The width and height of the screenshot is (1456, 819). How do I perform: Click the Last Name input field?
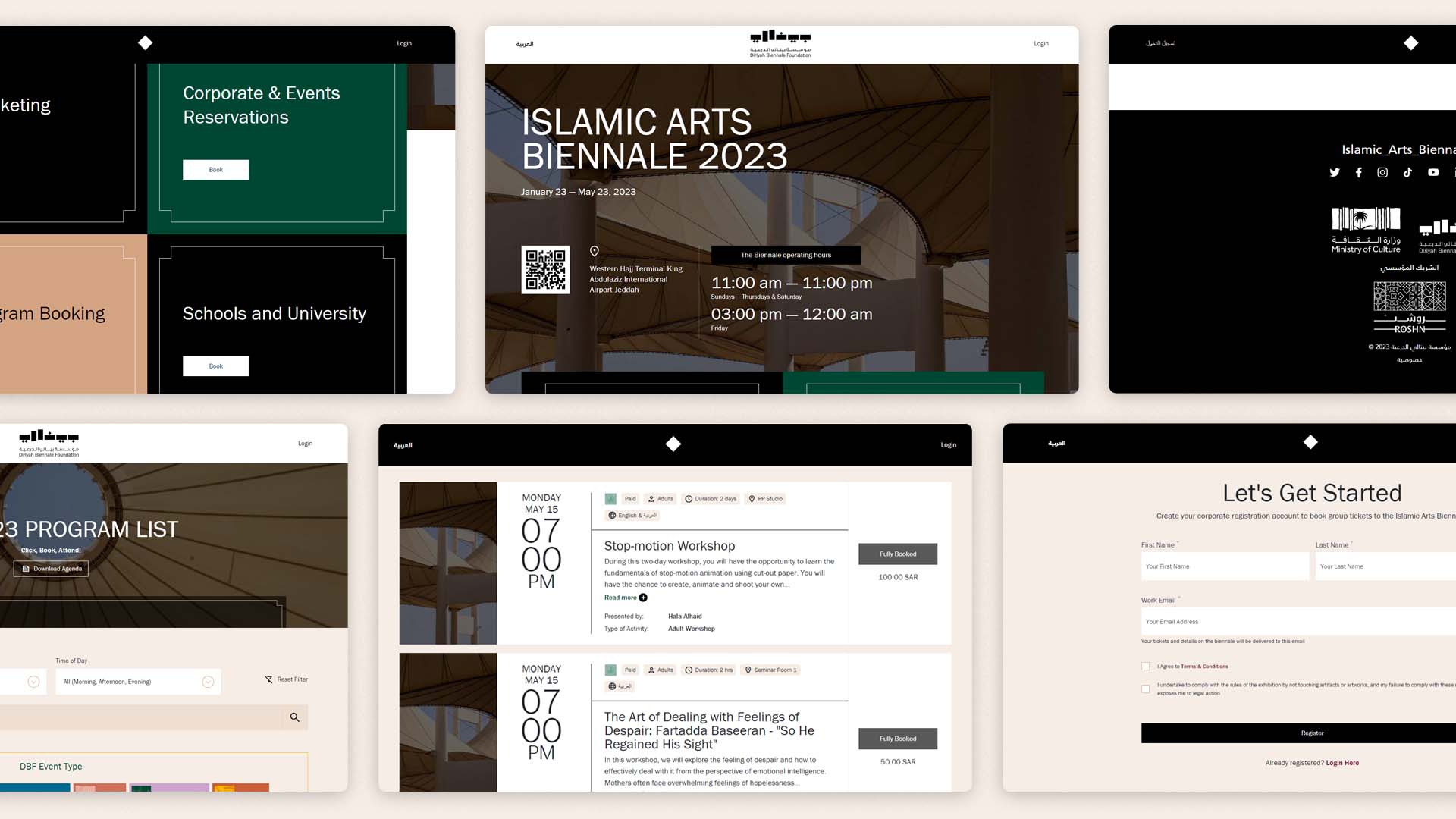(1385, 566)
